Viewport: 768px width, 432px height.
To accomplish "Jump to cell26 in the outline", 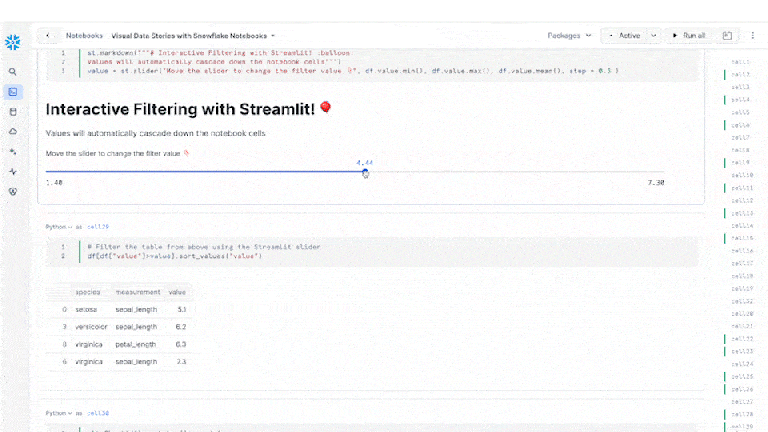I will [742, 389].
